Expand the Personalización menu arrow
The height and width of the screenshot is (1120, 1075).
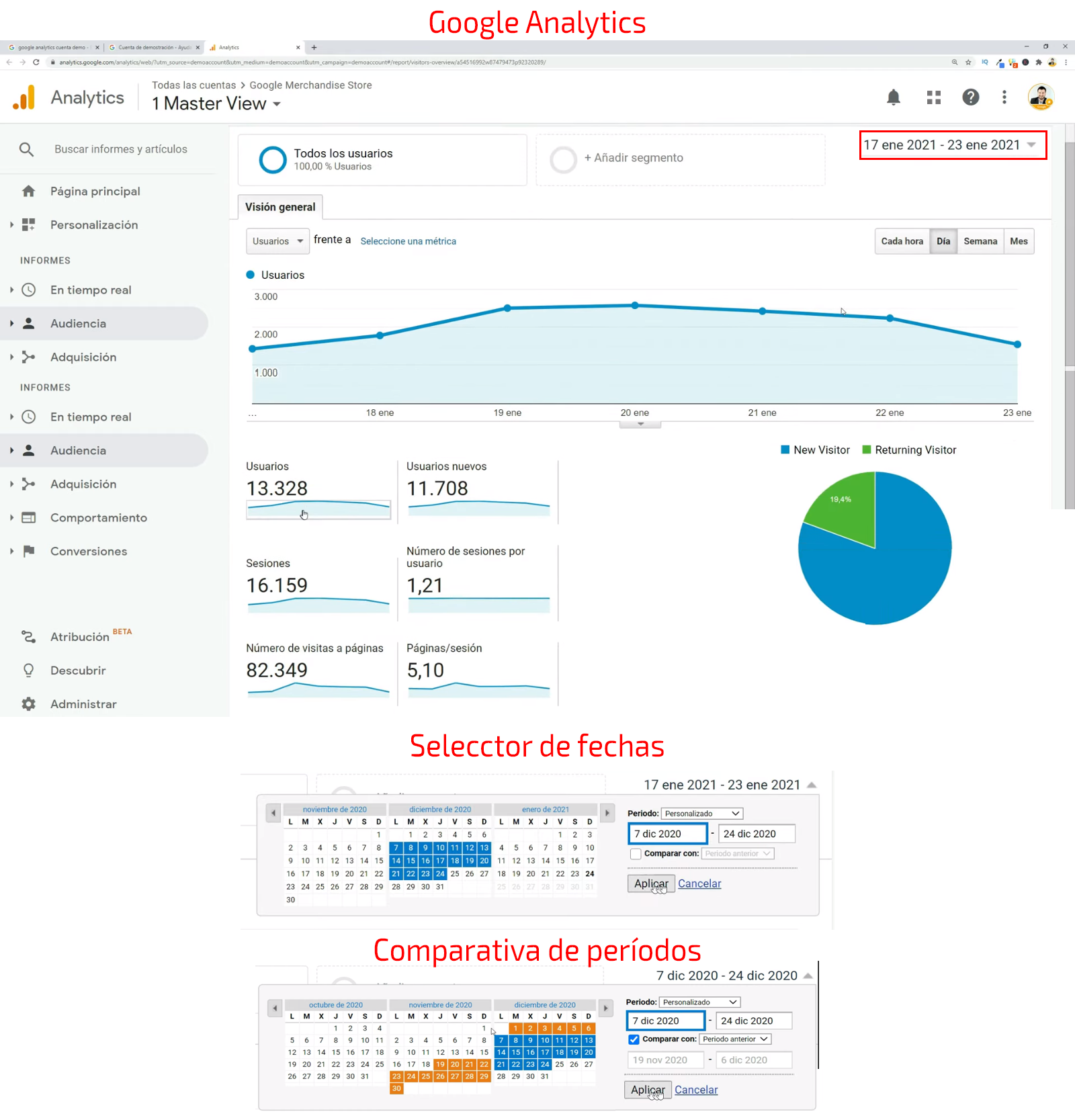click(11, 225)
